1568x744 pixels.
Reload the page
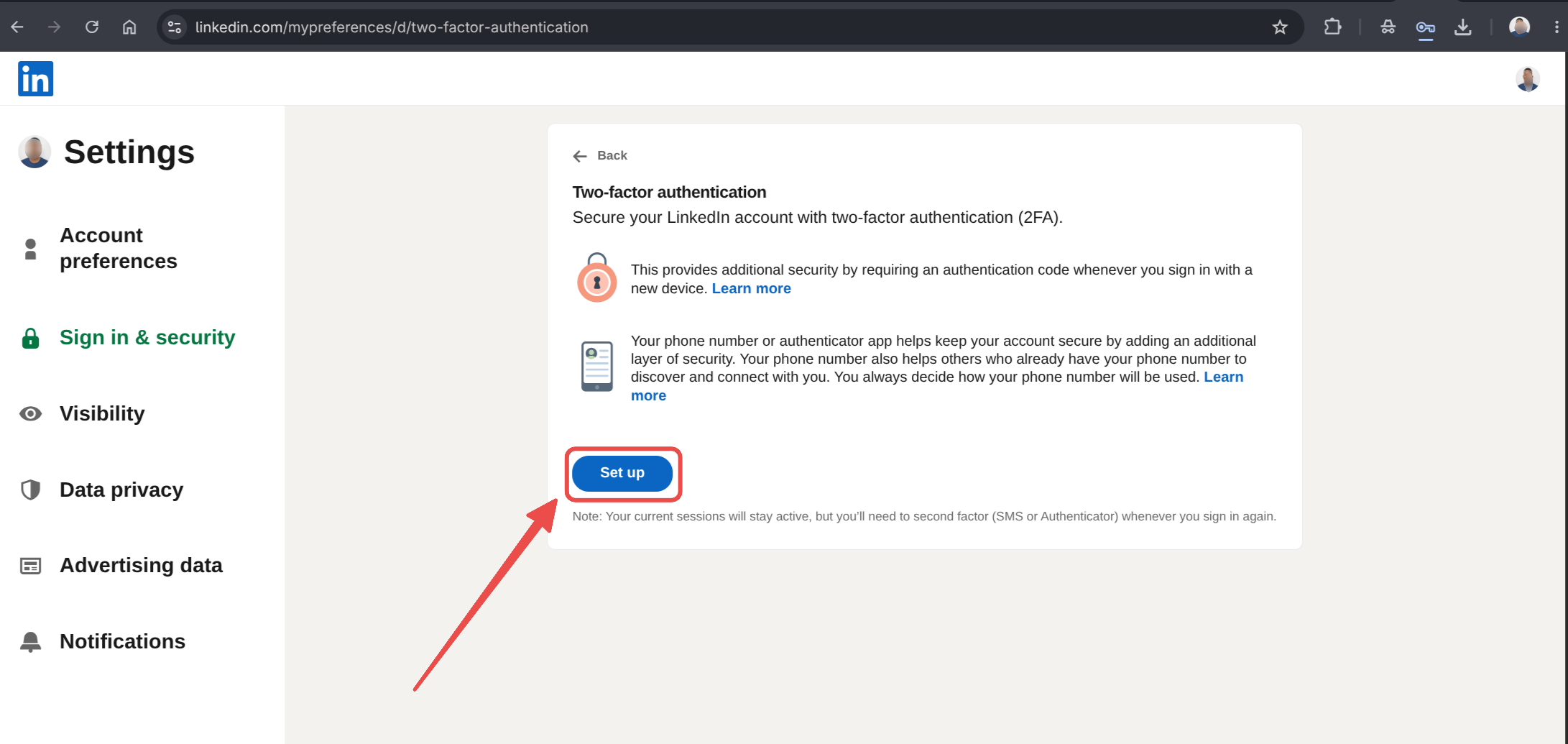[x=92, y=27]
